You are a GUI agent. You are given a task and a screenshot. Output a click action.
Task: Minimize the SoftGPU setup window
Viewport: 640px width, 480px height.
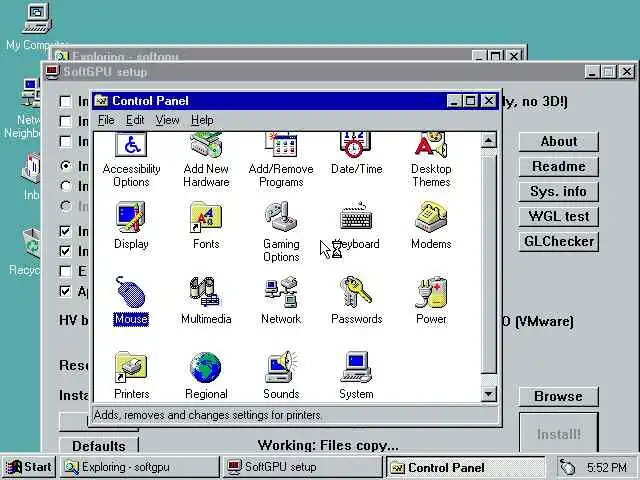point(591,72)
